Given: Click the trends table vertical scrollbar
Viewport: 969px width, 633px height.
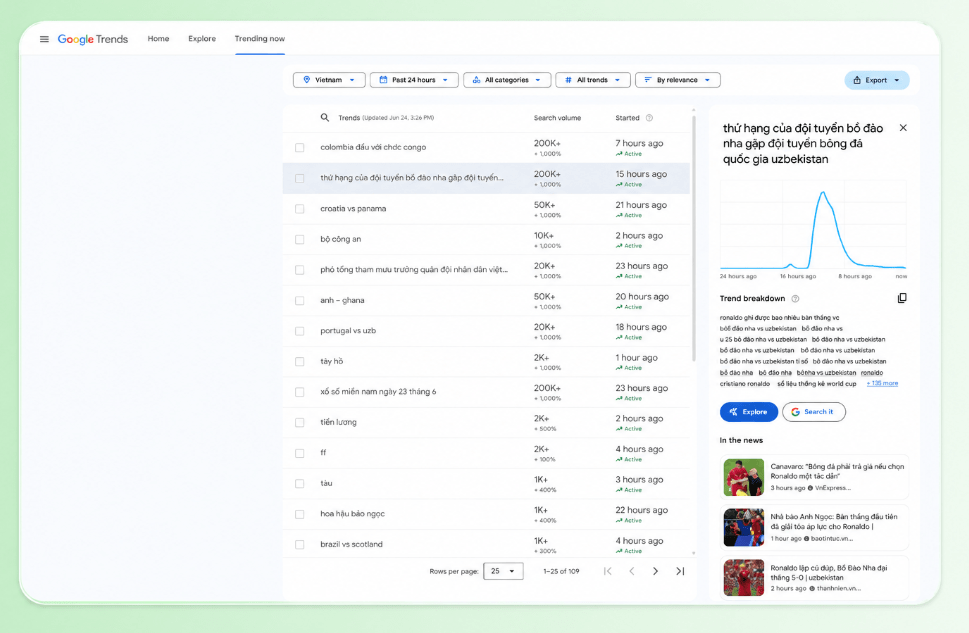Looking at the screenshot, I should (x=693, y=238).
